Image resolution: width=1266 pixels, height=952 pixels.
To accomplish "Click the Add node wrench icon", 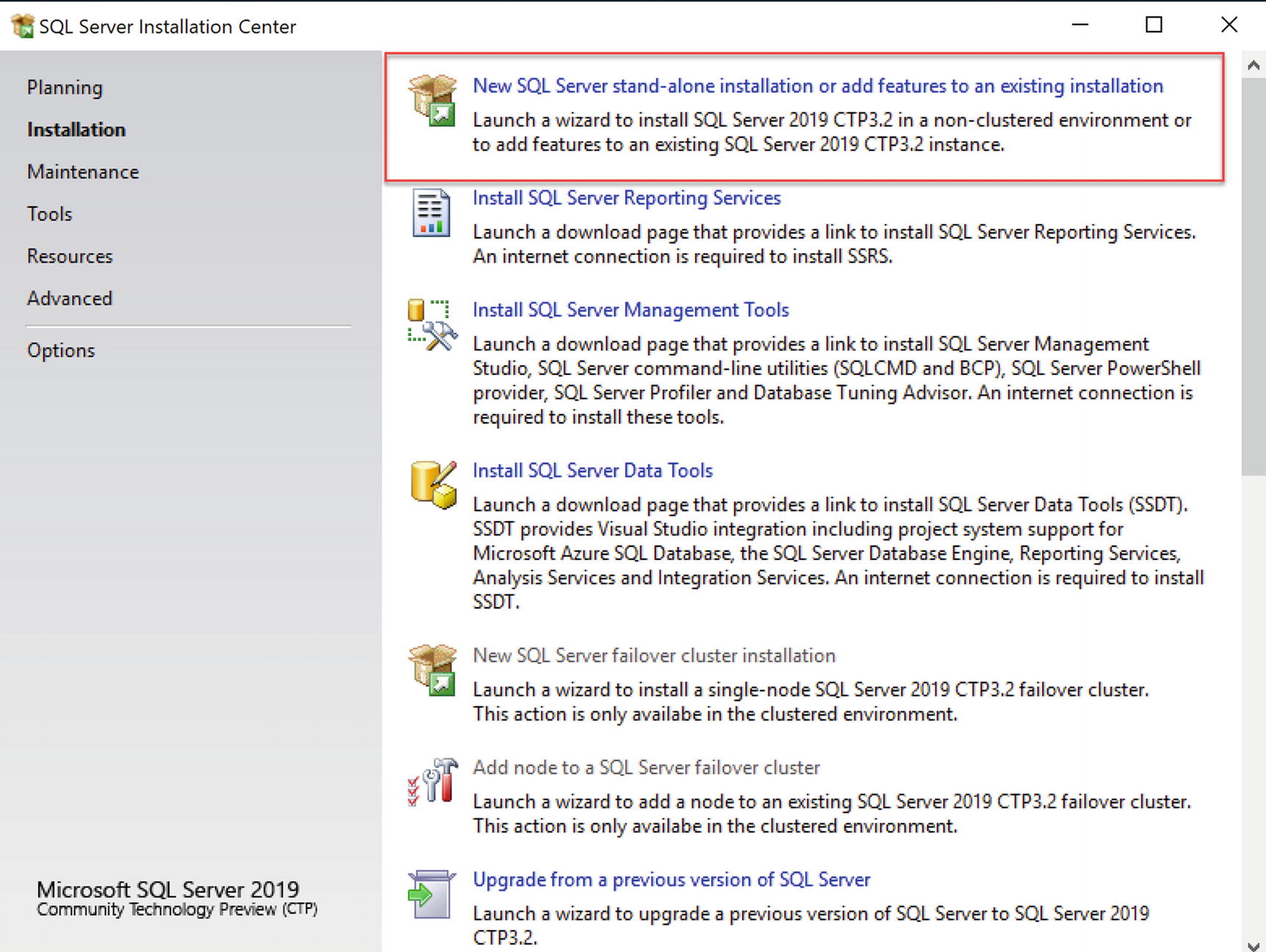I will pos(432,782).
